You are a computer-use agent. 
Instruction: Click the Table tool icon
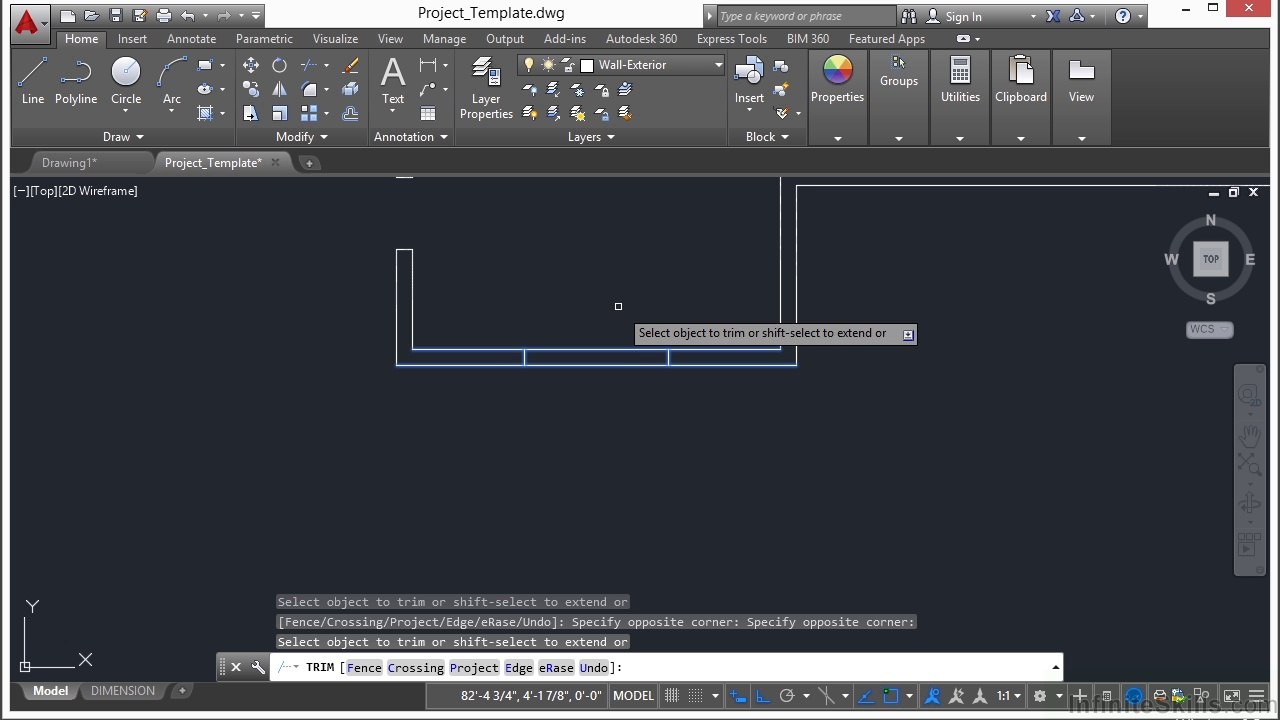[x=428, y=113]
